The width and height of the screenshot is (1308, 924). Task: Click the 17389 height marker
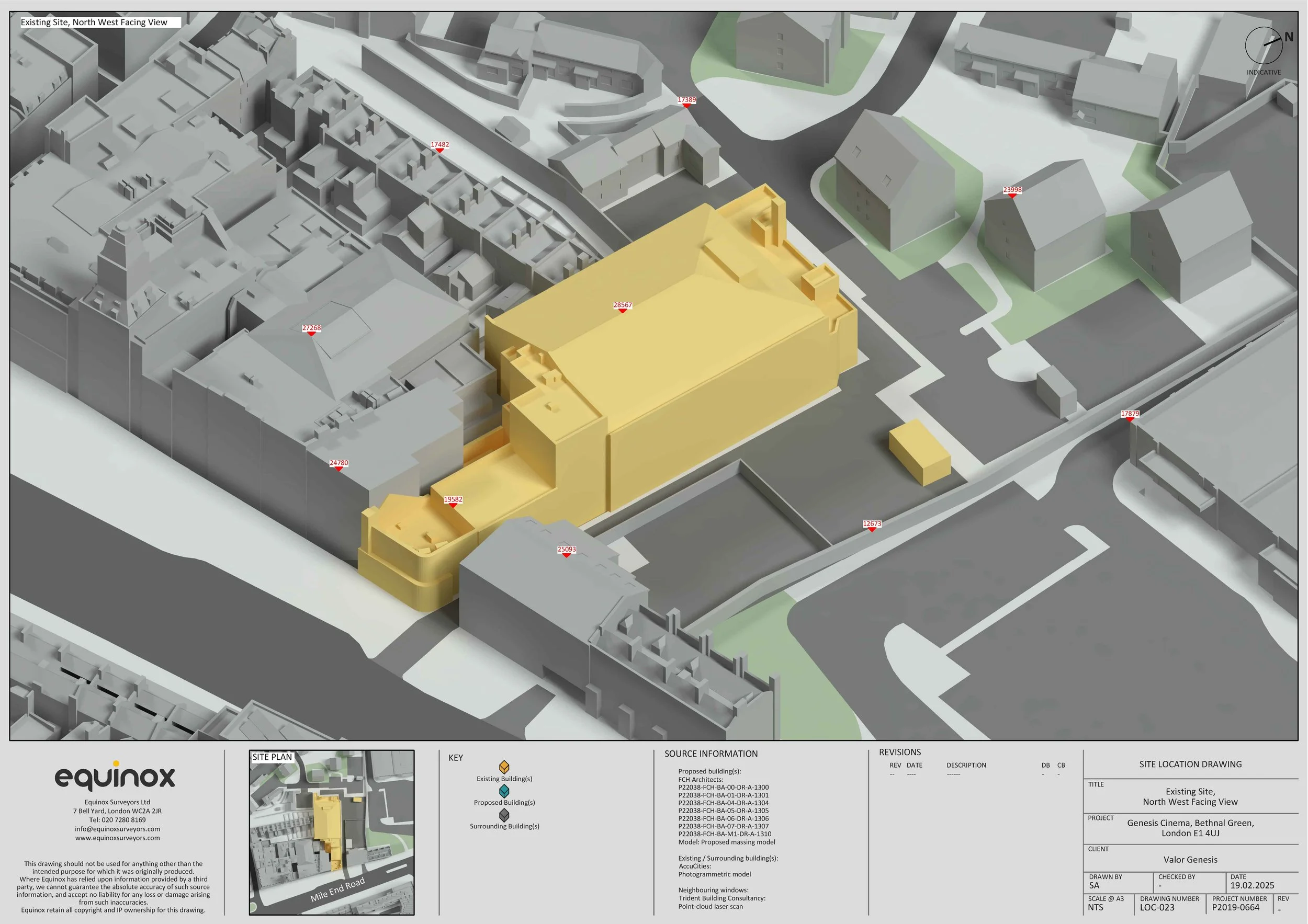pyautogui.click(x=686, y=100)
